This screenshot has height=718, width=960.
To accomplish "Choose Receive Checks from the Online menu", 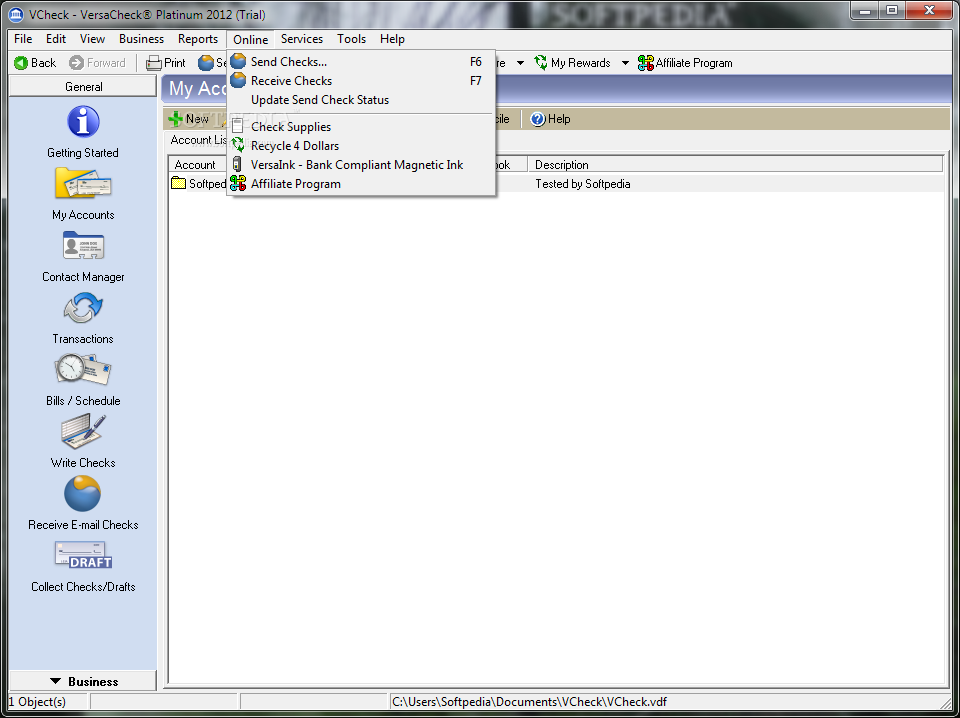I will [361, 81].
